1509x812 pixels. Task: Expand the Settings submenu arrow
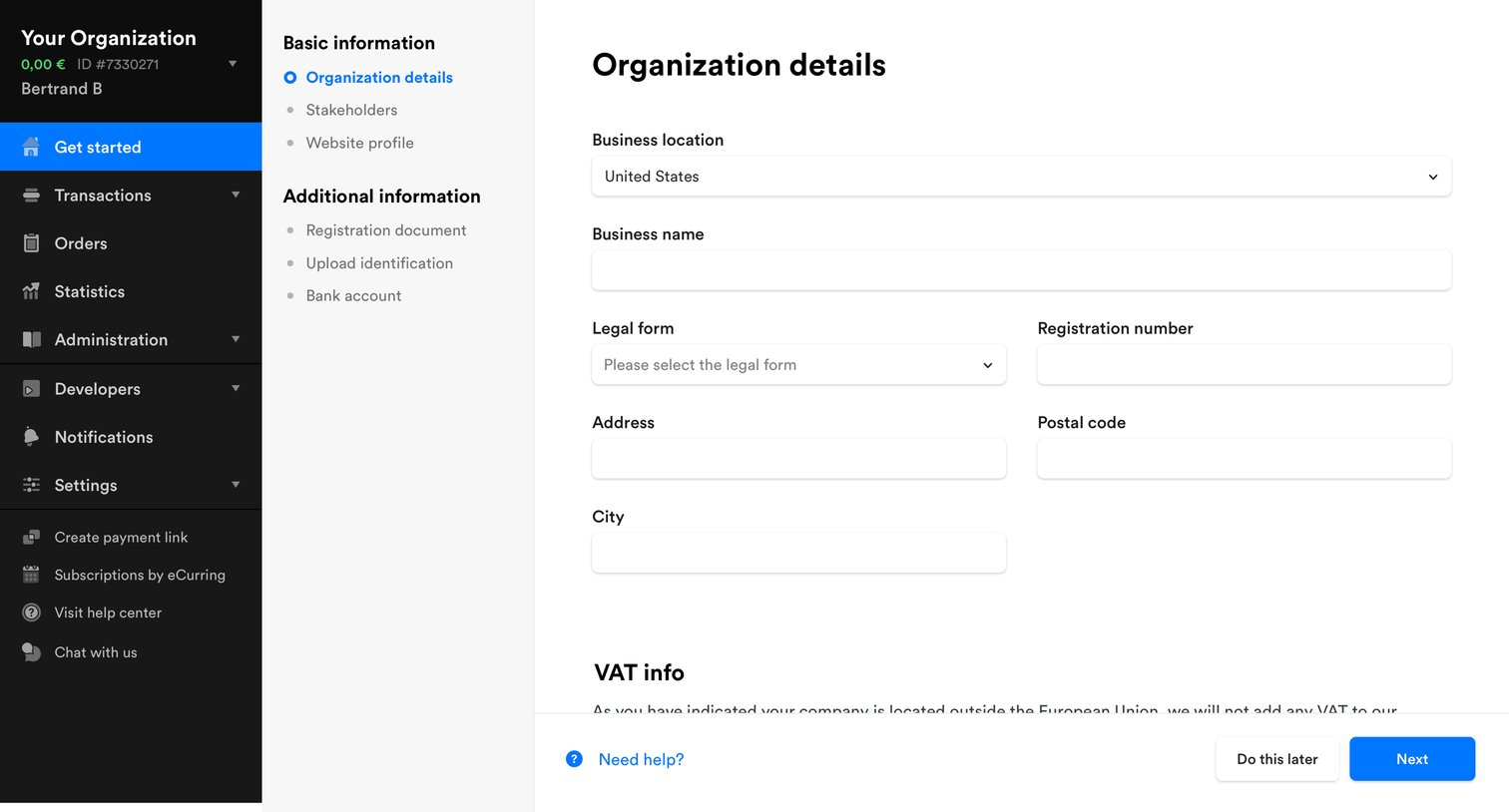click(236, 485)
